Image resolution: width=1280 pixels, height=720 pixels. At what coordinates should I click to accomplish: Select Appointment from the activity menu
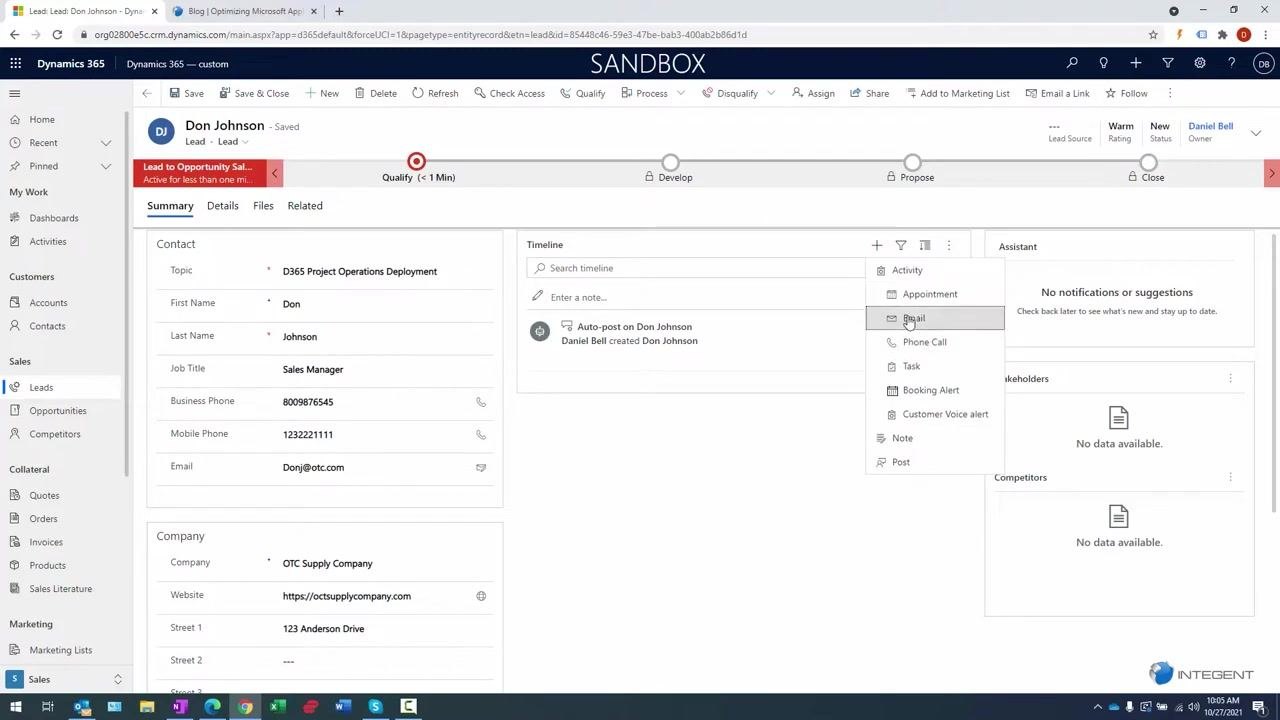point(935,294)
